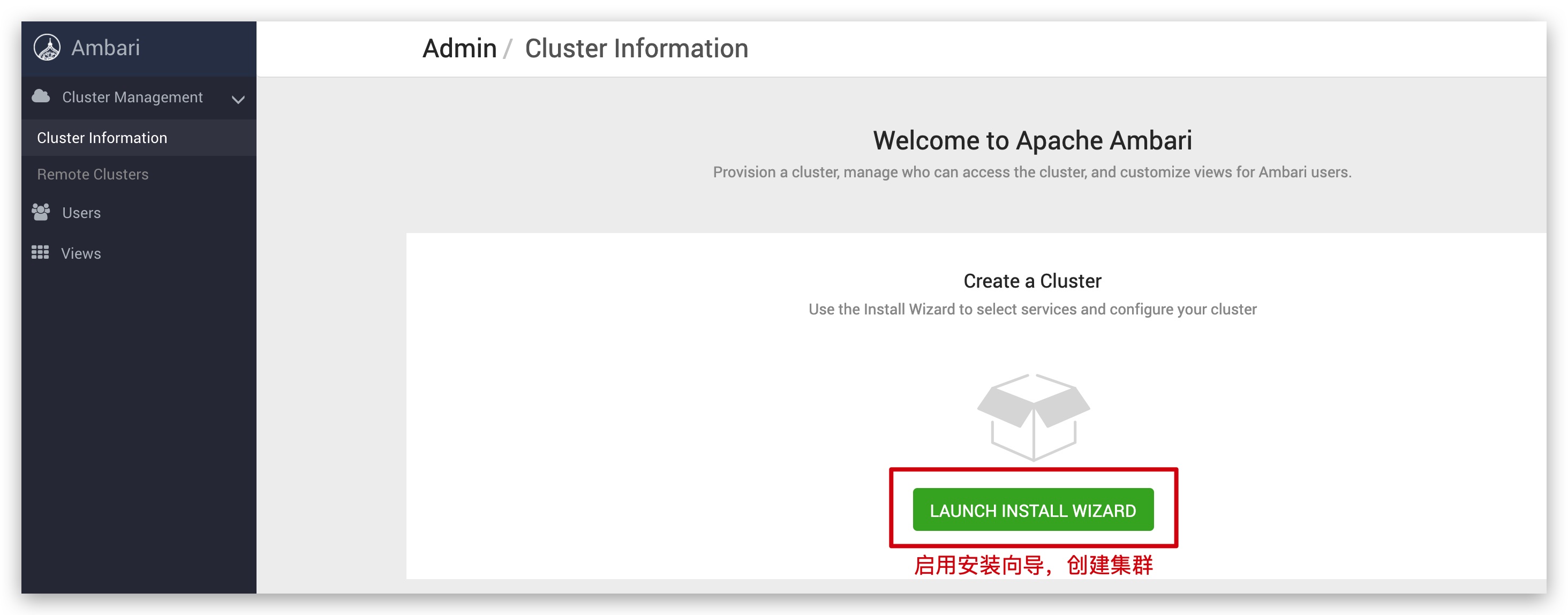Click the Cluster Information breadcrumb title

[637, 48]
